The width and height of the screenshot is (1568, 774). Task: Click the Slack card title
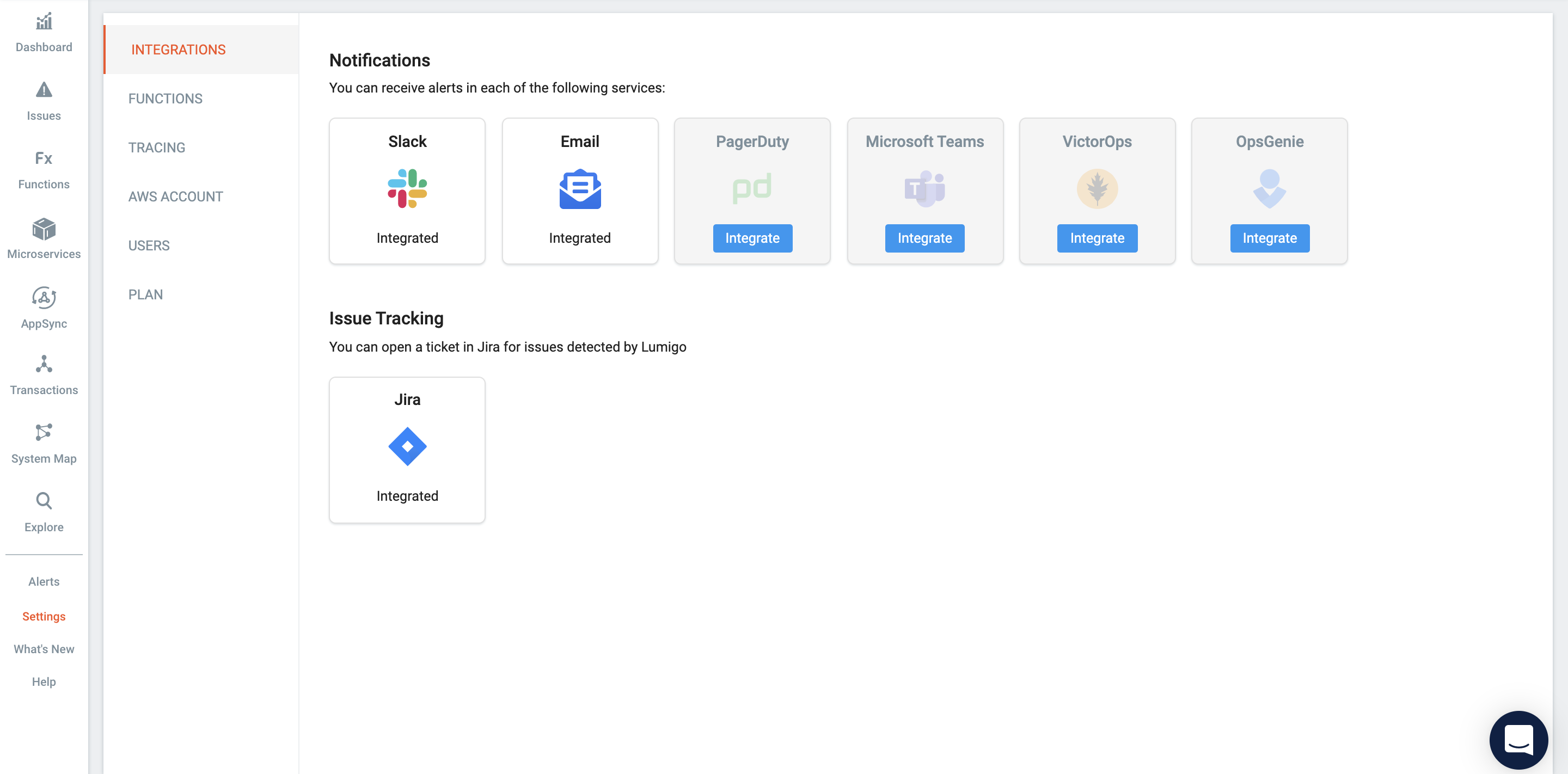pos(407,141)
